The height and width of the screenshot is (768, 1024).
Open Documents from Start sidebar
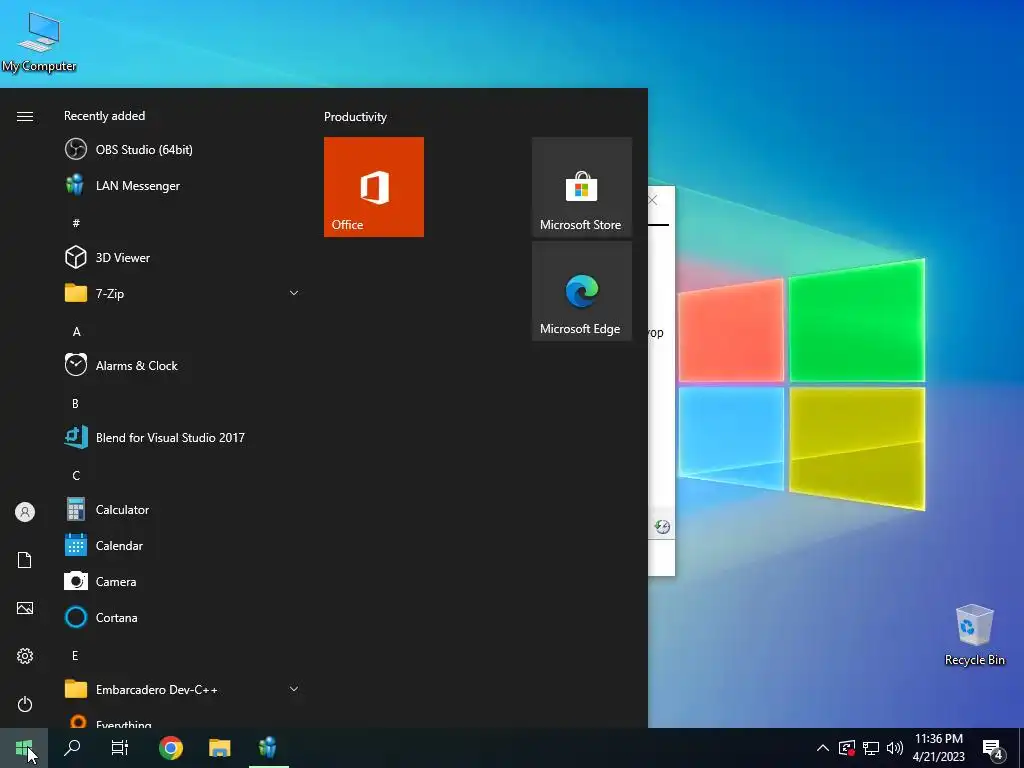[x=25, y=560]
